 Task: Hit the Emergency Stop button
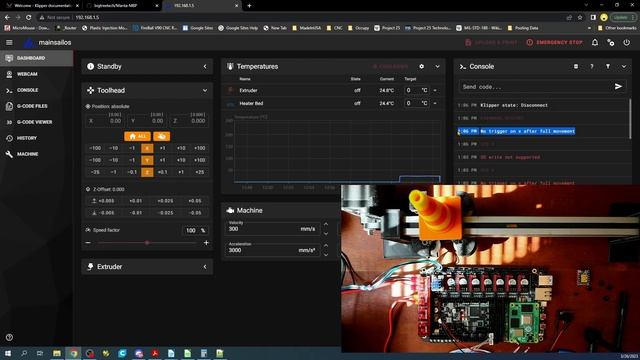(554, 42)
